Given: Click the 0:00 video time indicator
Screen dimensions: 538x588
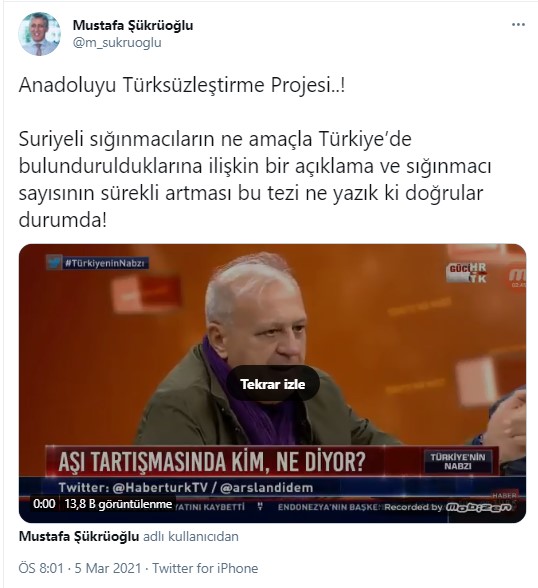Looking at the screenshot, I should pos(44,504).
